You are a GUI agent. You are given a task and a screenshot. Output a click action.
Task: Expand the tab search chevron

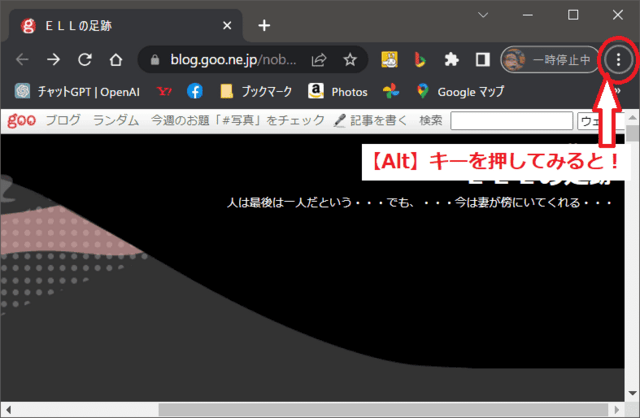482,15
